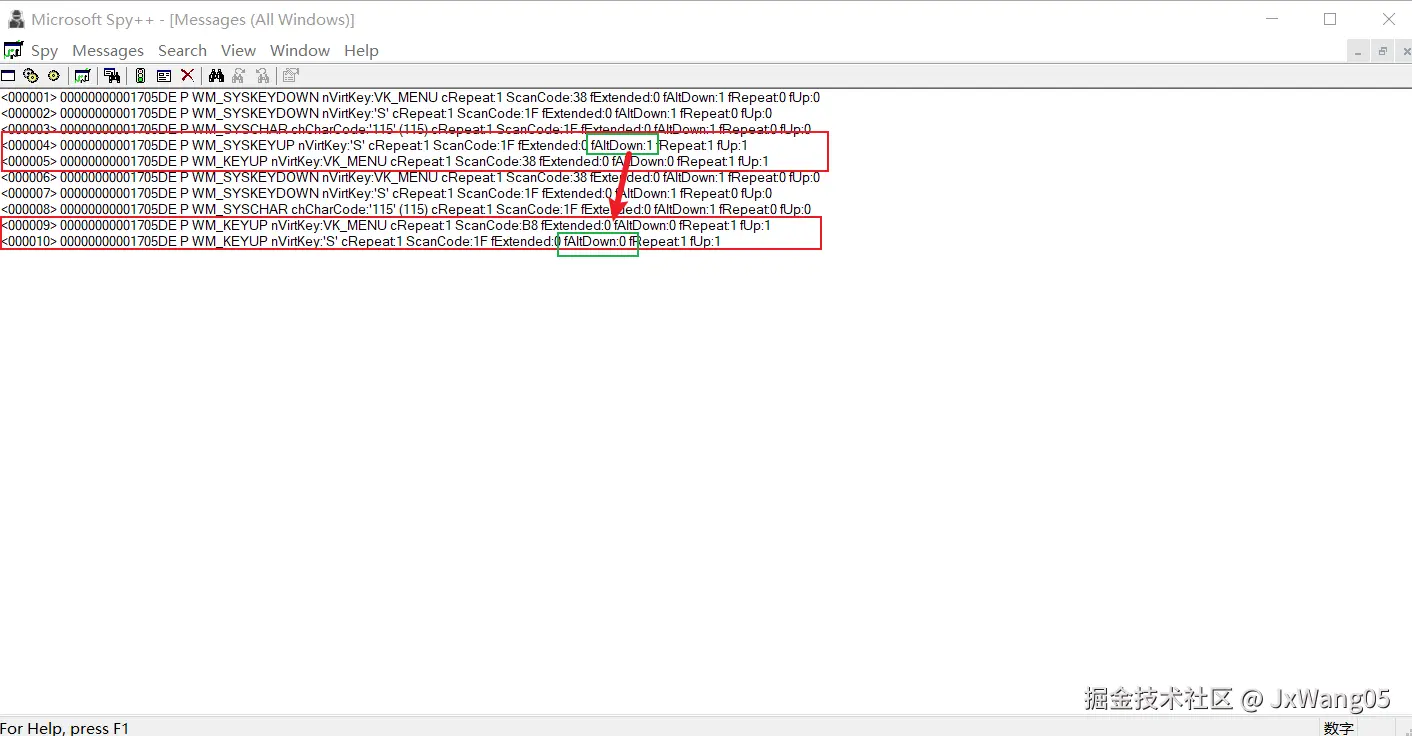
Task: Toggle message logging with the traffic light icon
Action: point(140,76)
